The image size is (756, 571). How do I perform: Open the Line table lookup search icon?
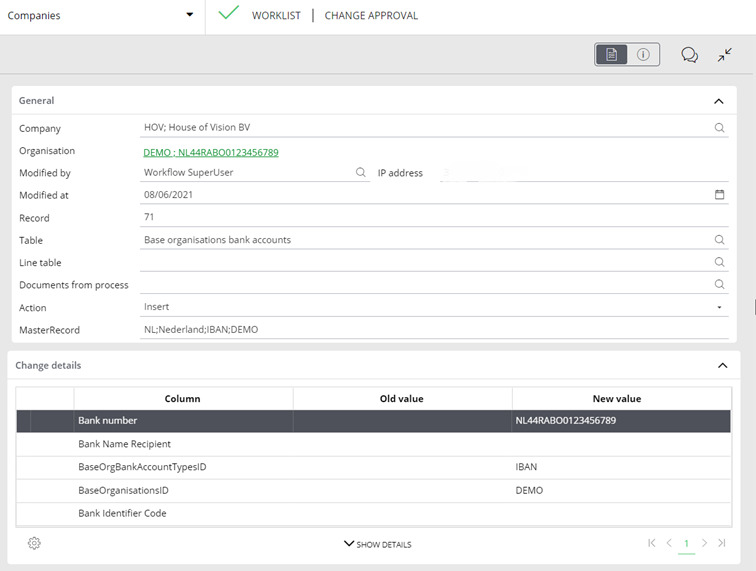pyautogui.click(x=719, y=262)
